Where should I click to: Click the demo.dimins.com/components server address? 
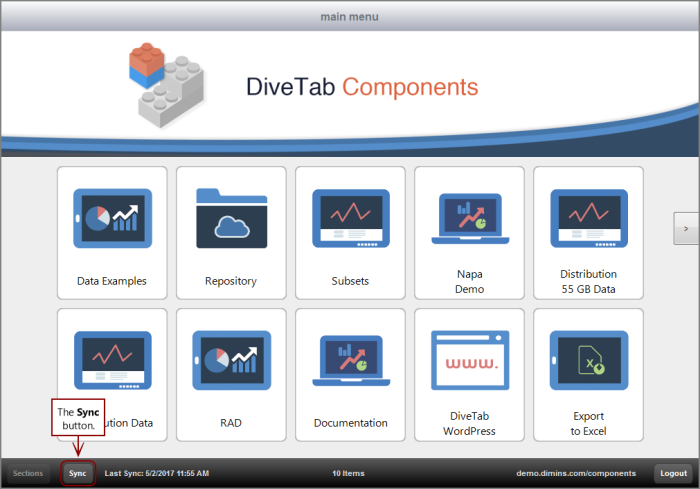coord(576,473)
